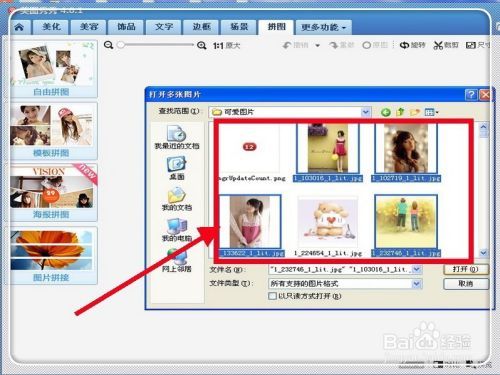Image resolution: width=500 pixels, height=375 pixels.
Task: Set view to 1:1 原大
Action: point(226,46)
